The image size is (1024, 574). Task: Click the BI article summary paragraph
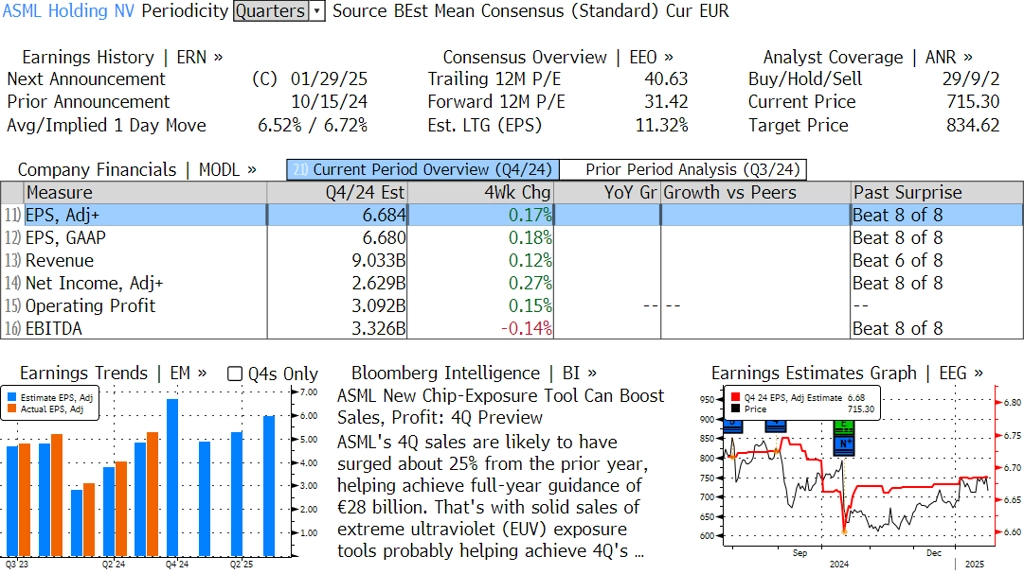point(493,496)
